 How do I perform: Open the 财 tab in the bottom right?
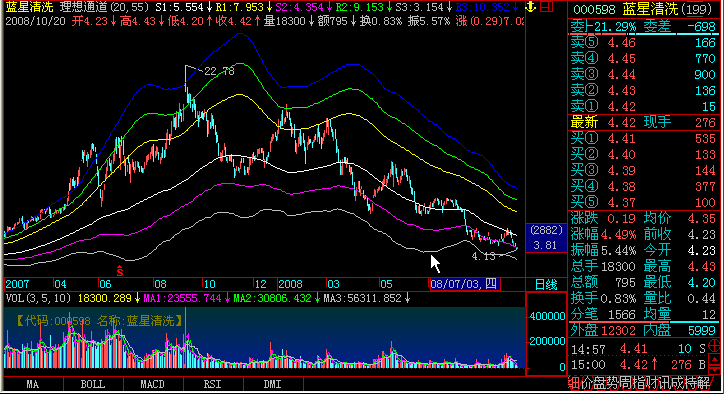[x=652, y=383]
